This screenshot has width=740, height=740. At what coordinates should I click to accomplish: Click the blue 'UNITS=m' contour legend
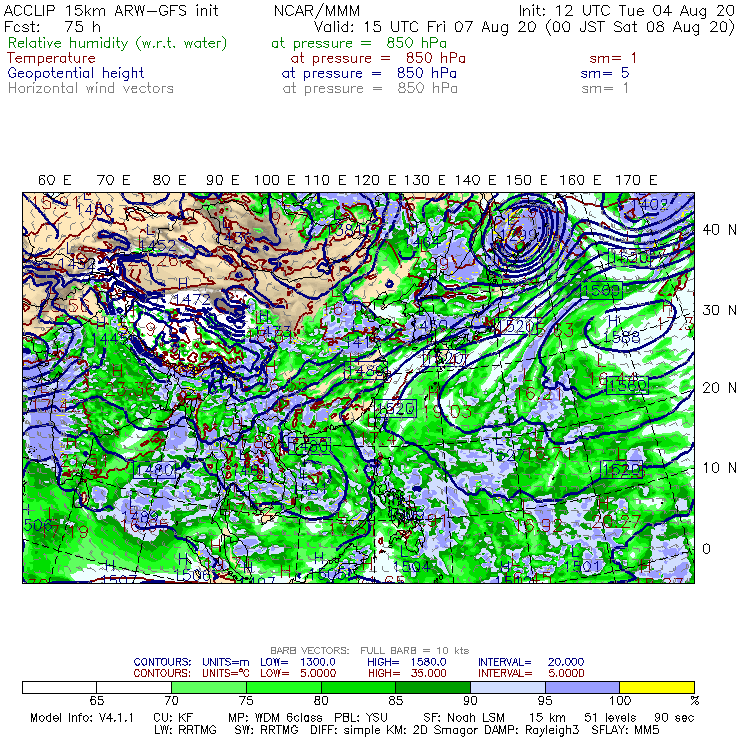click(x=226, y=662)
